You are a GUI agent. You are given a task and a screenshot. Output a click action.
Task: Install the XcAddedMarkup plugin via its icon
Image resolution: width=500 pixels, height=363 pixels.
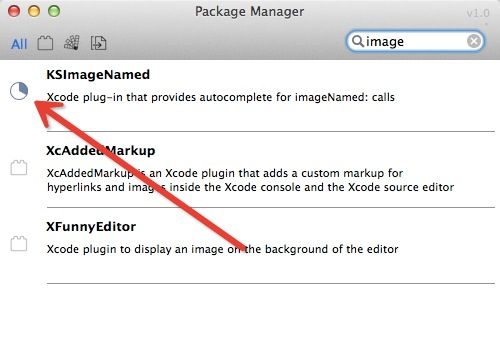pyautogui.click(x=19, y=167)
